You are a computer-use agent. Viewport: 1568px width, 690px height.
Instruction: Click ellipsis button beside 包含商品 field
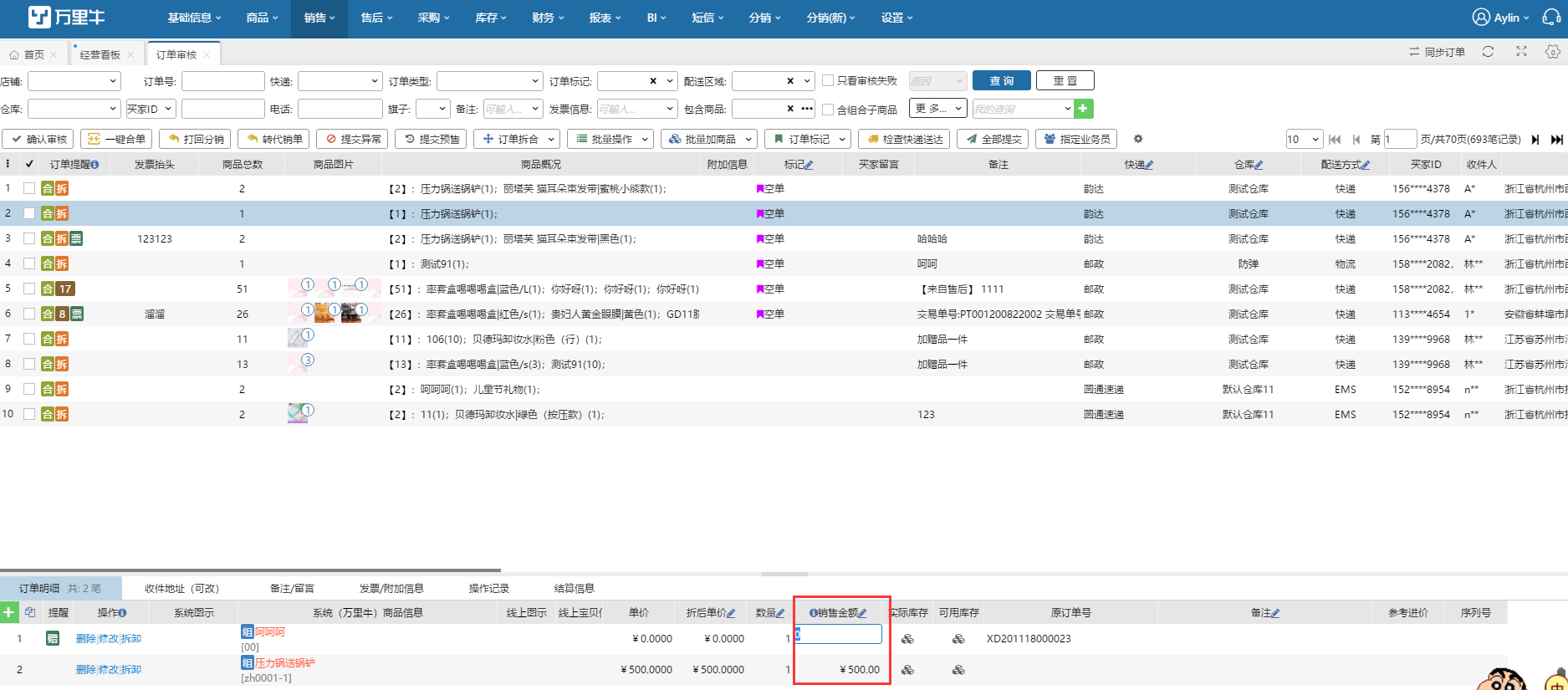coord(807,109)
